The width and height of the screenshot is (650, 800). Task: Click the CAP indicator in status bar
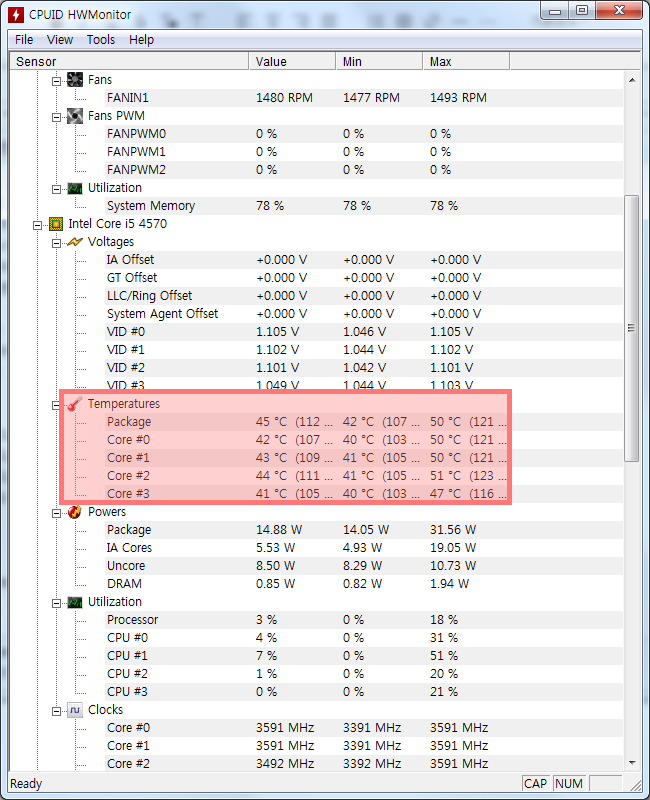[x=536, y=784]
